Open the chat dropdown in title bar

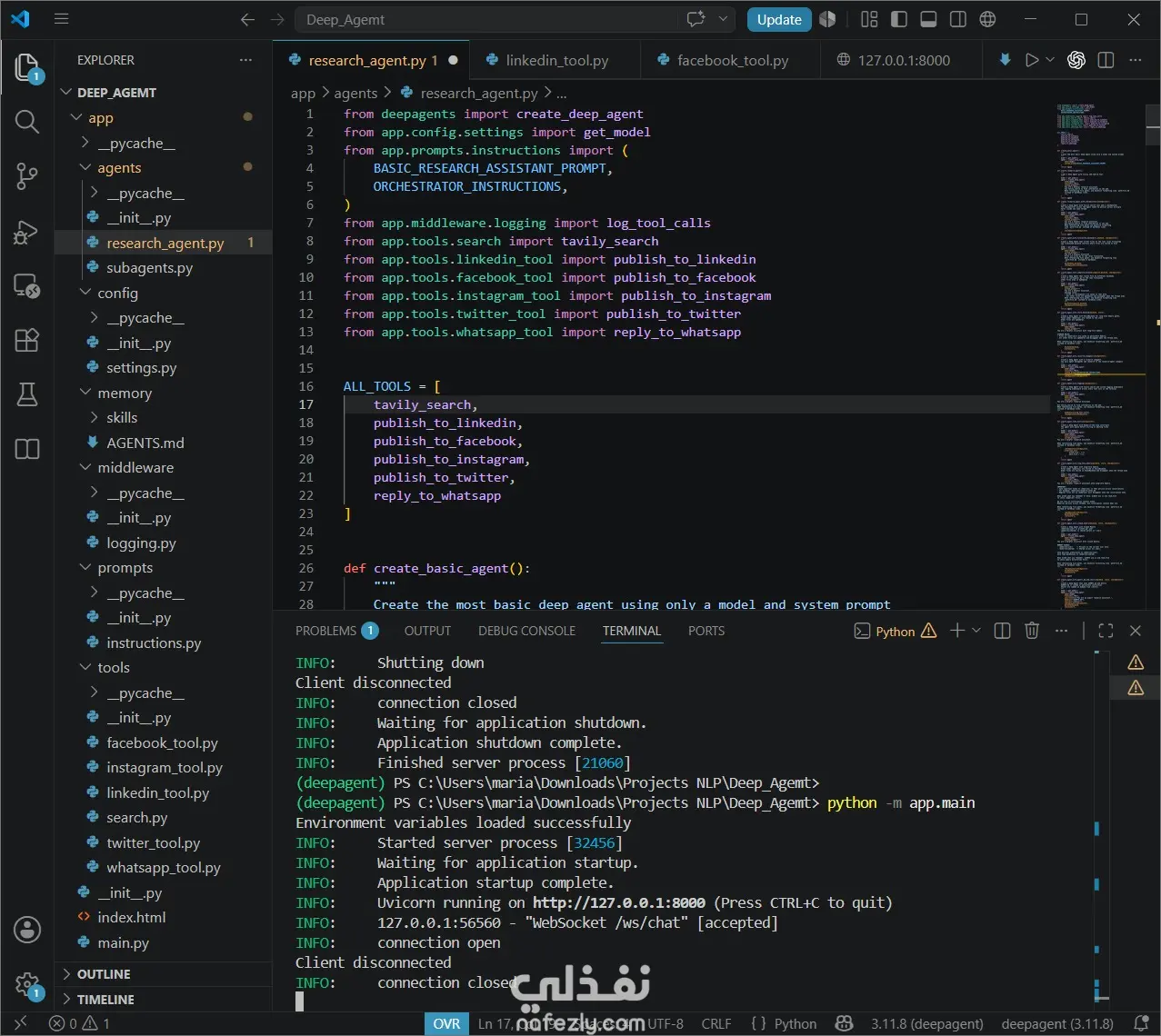point(724,19)
